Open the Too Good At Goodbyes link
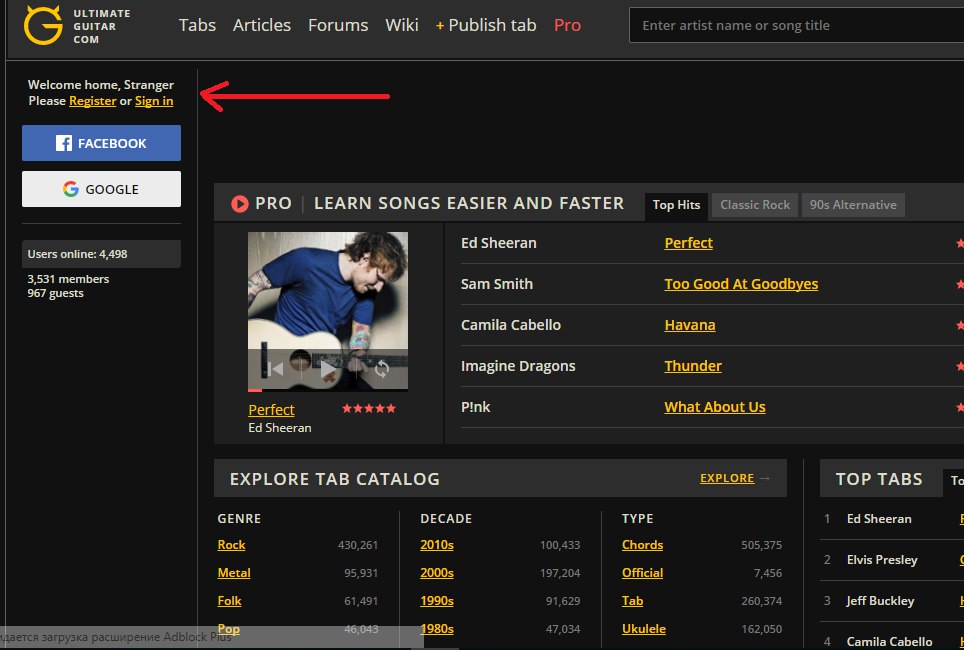The height and width of the screenshot is (650, 964). [x=741, y=284]
